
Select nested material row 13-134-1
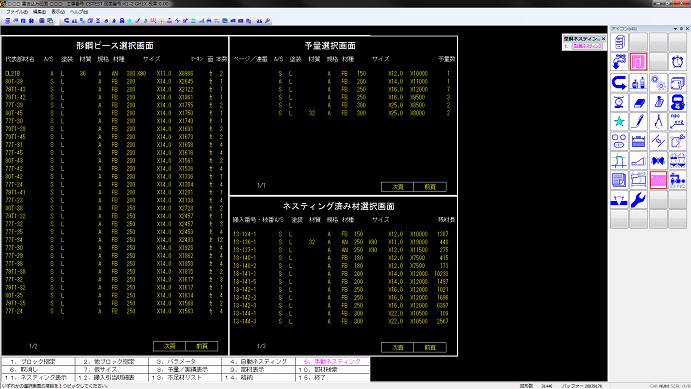341,234
